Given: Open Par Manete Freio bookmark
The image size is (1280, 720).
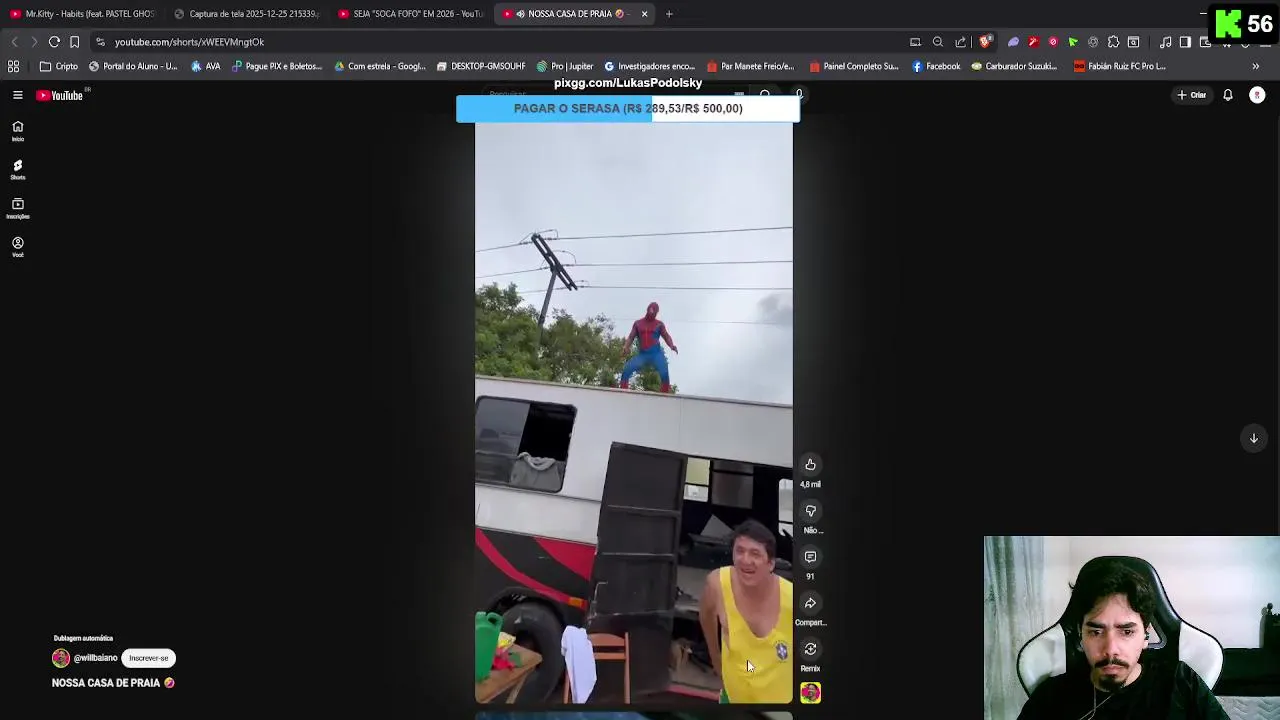Looking at the screenshot, I should tap(750, 66).
